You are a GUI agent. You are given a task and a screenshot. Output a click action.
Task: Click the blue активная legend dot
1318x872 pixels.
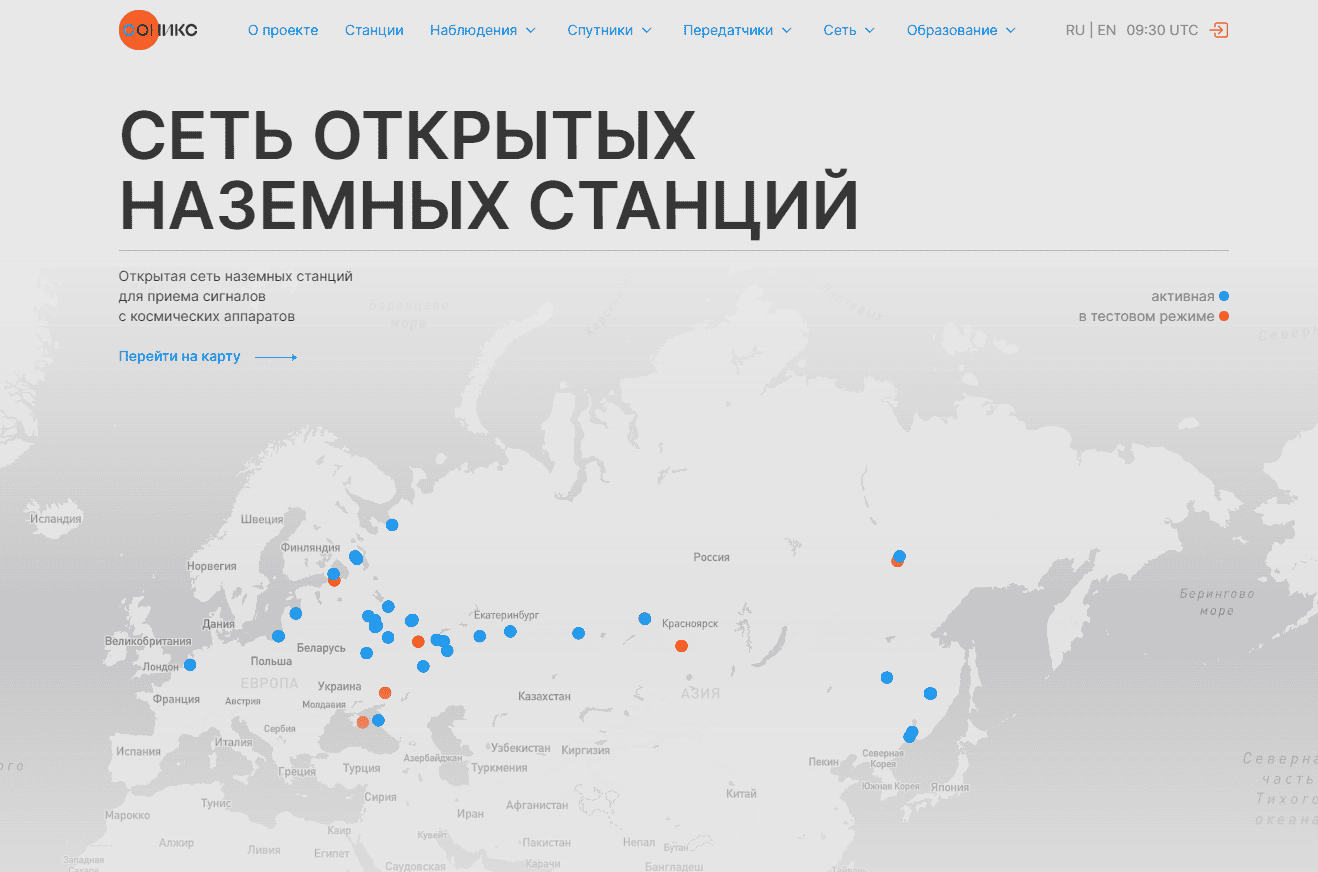[x=1224, y=296]
